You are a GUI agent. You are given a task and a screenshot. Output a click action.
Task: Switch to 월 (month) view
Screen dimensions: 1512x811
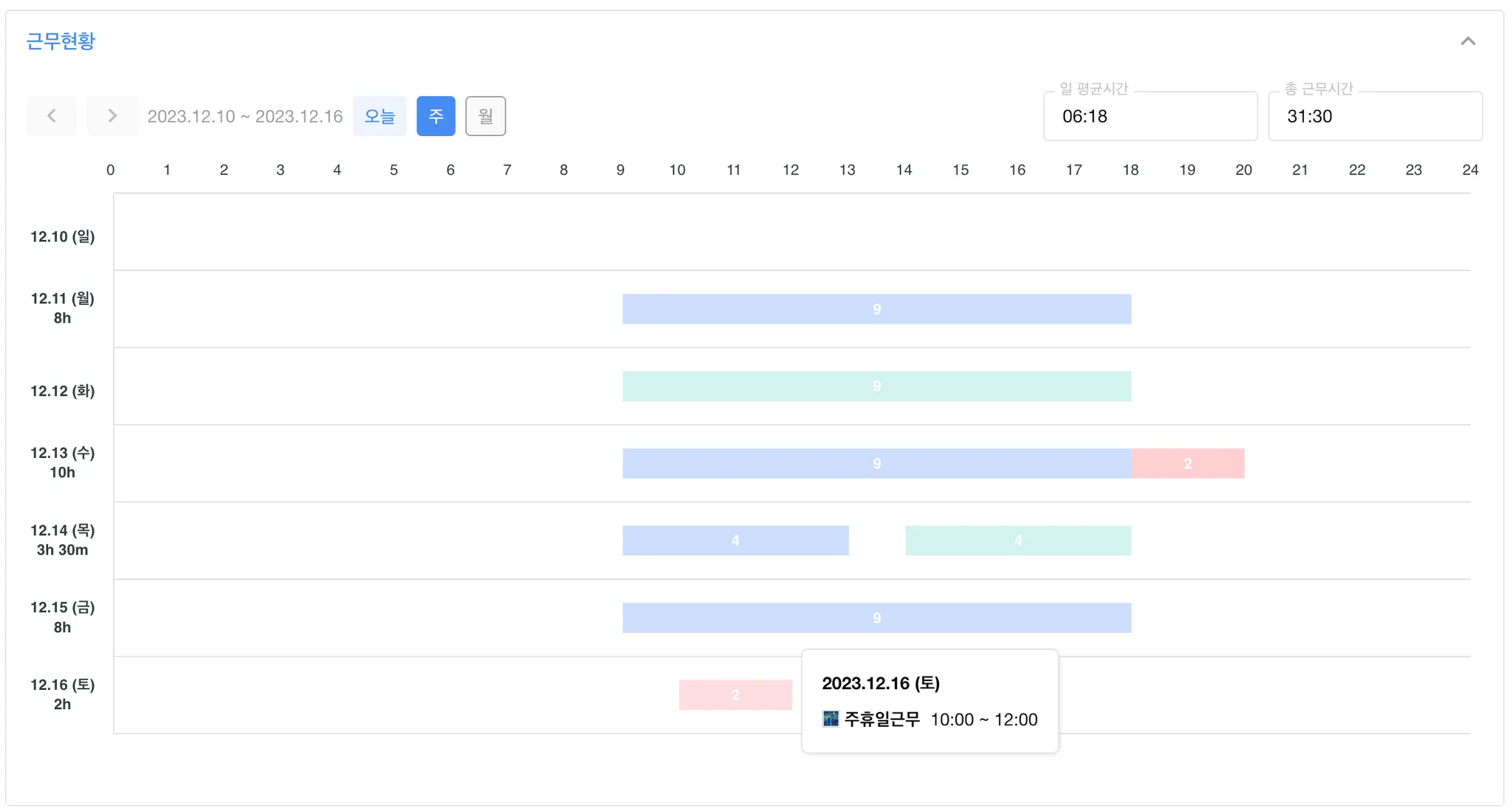point(485,116)
